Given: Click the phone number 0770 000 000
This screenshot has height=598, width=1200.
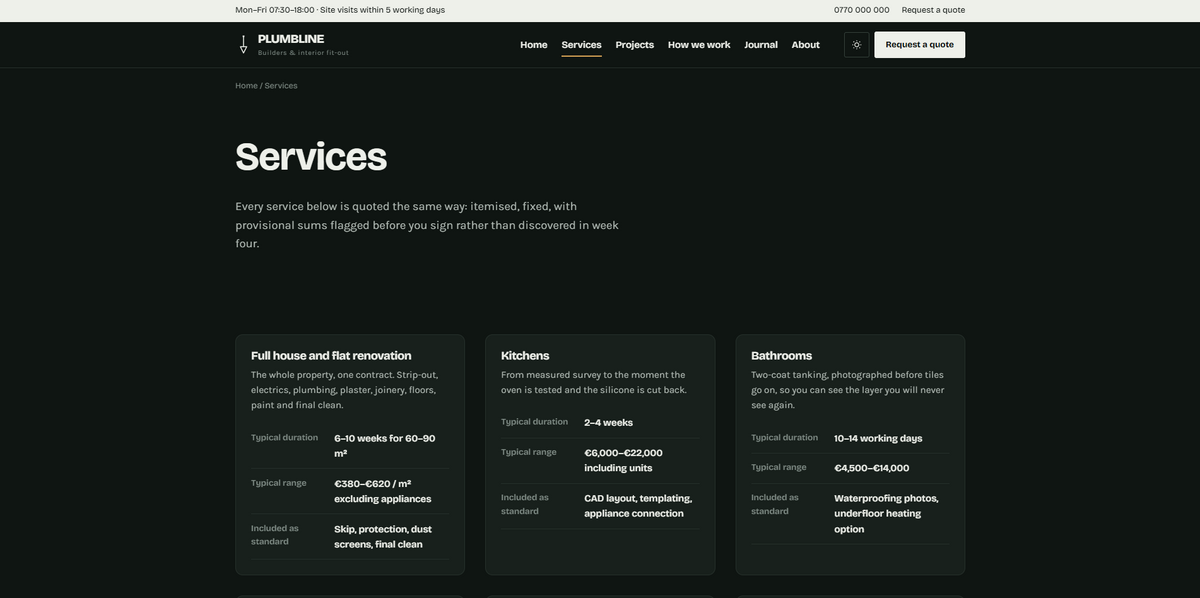Looking at the screenshot, I should pyautogui.click(x=862, y=10).
